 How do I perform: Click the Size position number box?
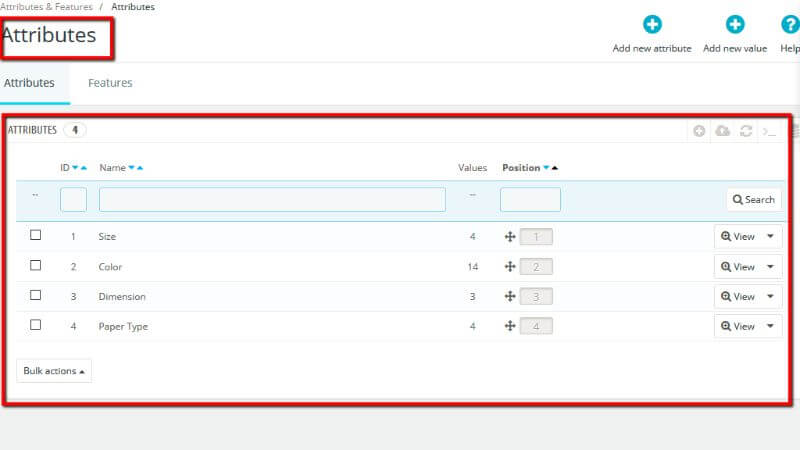536,237
